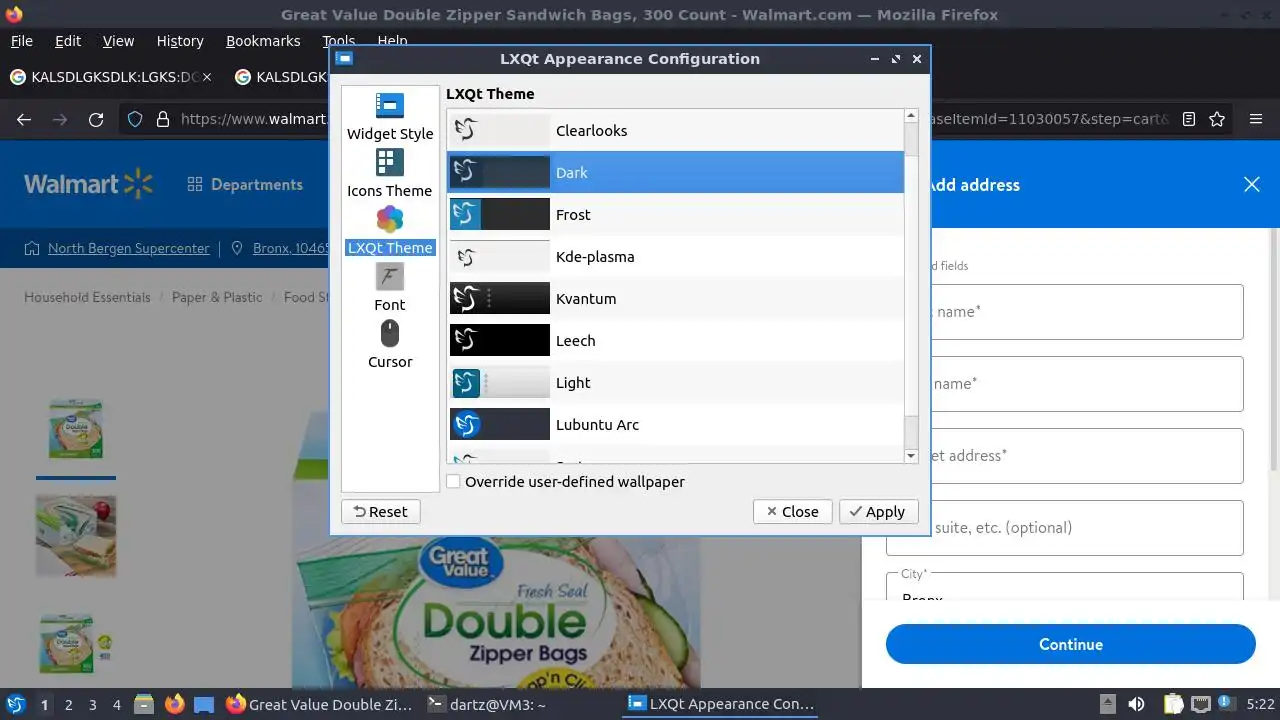The width and height of the screenshot is (1280, 720).
Task: Select the Kvantum theme
Action: point(675,299)
